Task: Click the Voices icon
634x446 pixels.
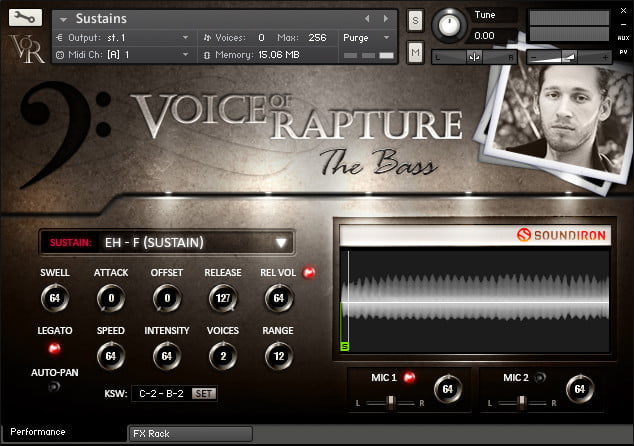Action: click(x=207, y=38)
